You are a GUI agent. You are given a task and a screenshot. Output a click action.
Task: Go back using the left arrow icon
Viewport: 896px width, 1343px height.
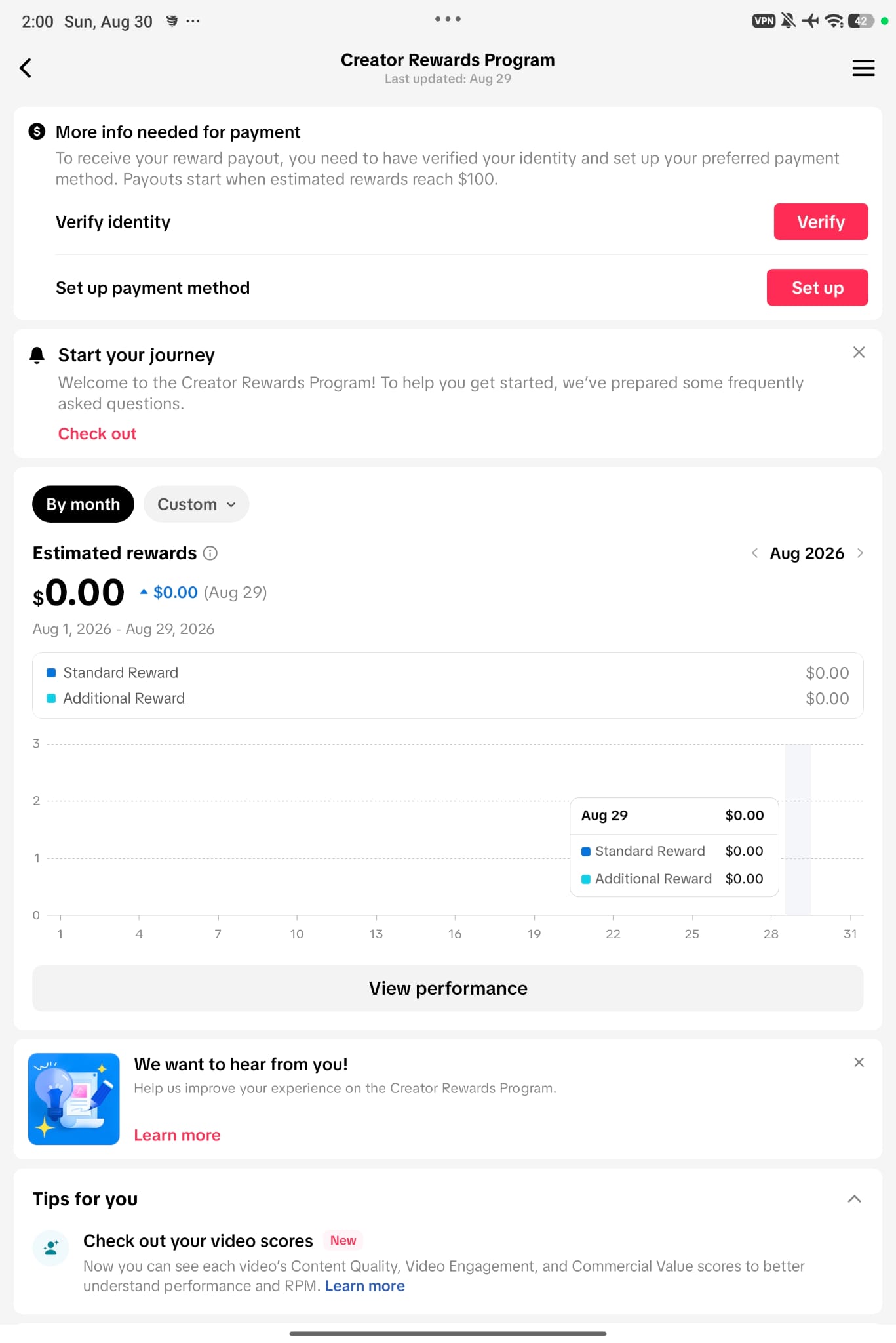[26, 68]
